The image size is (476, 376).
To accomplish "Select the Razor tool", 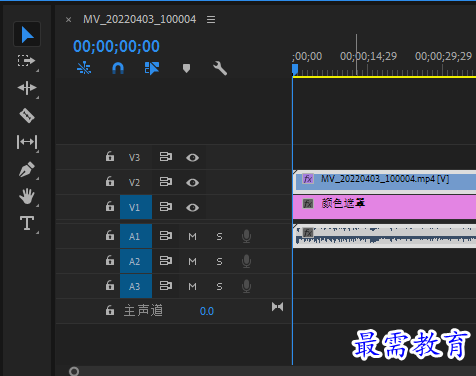I will pyautogui.click(x=27, y=115).
